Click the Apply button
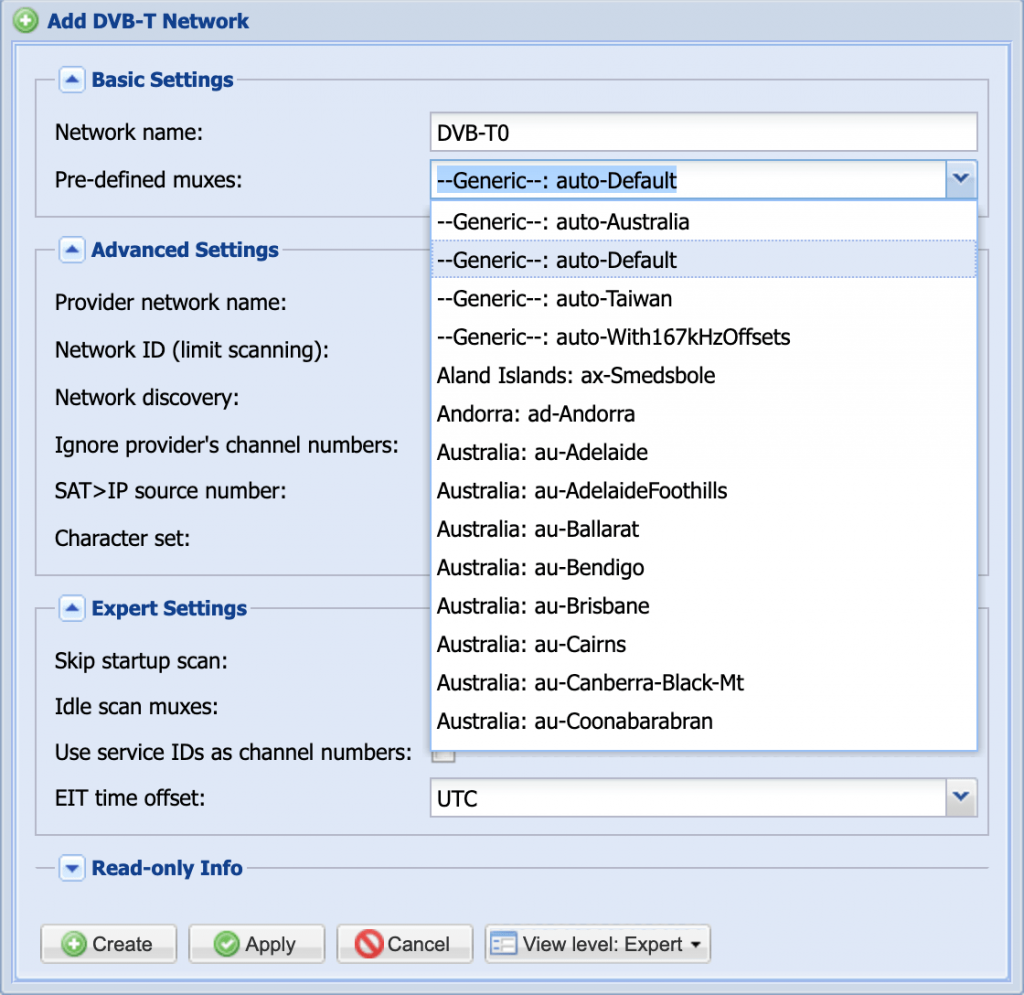1024x995 pixels. coord(256,944)
